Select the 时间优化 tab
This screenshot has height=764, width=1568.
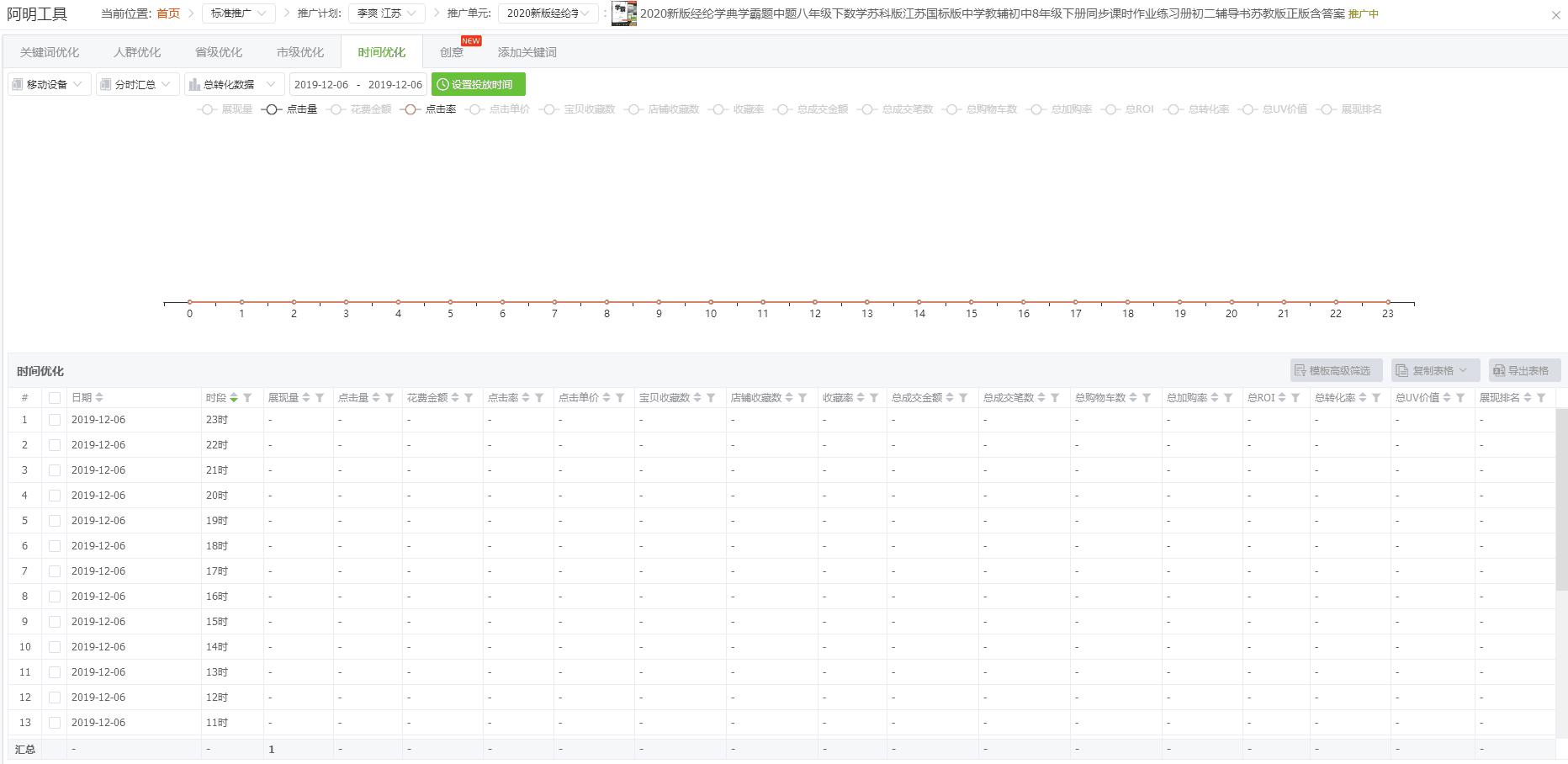click(x=382, y=52)
